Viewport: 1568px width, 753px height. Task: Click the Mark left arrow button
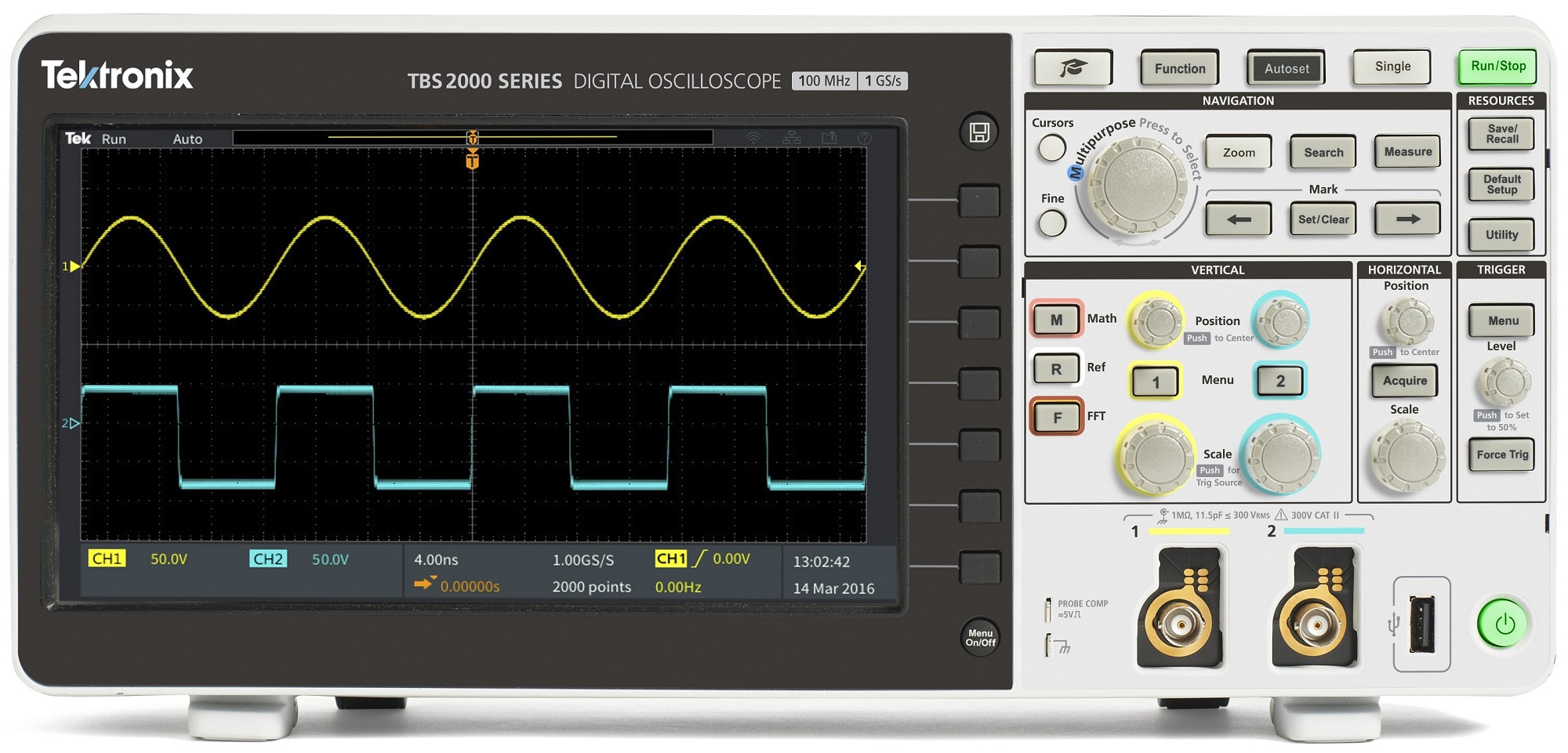tap(1239, 219)
